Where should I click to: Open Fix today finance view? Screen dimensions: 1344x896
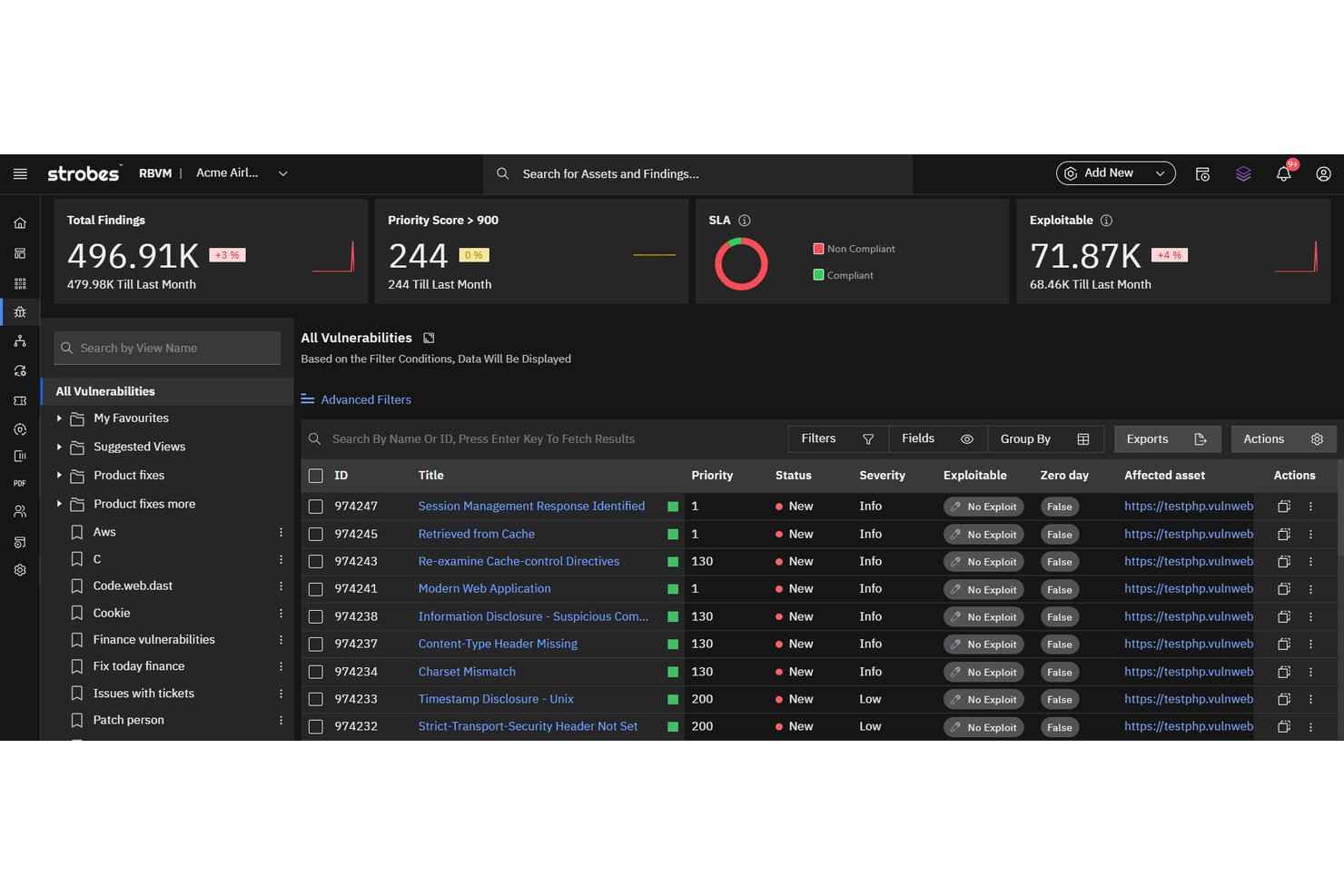pos(139,666)
